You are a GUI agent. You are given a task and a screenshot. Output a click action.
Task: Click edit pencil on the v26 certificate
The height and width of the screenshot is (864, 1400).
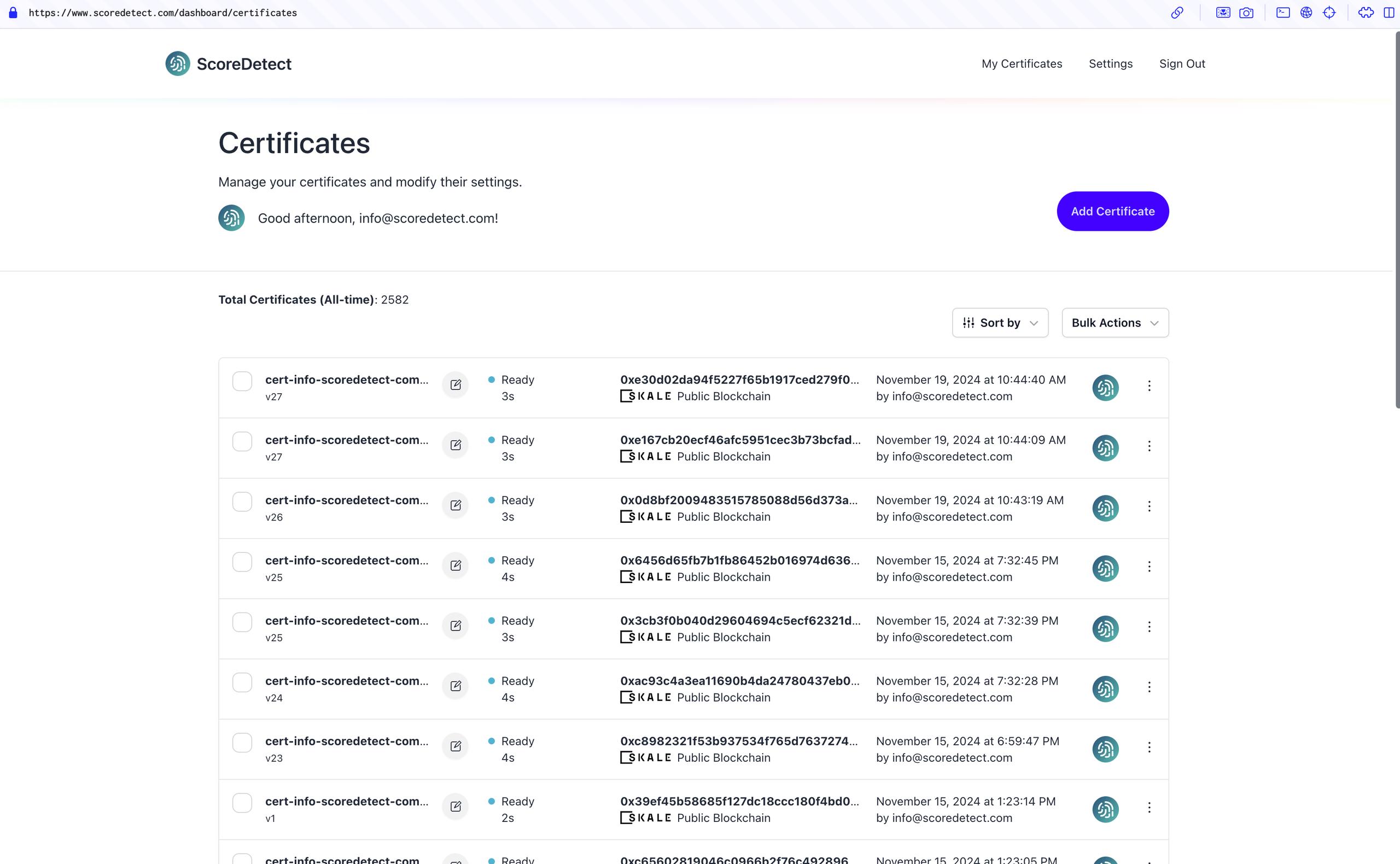[x=455, y=505]
